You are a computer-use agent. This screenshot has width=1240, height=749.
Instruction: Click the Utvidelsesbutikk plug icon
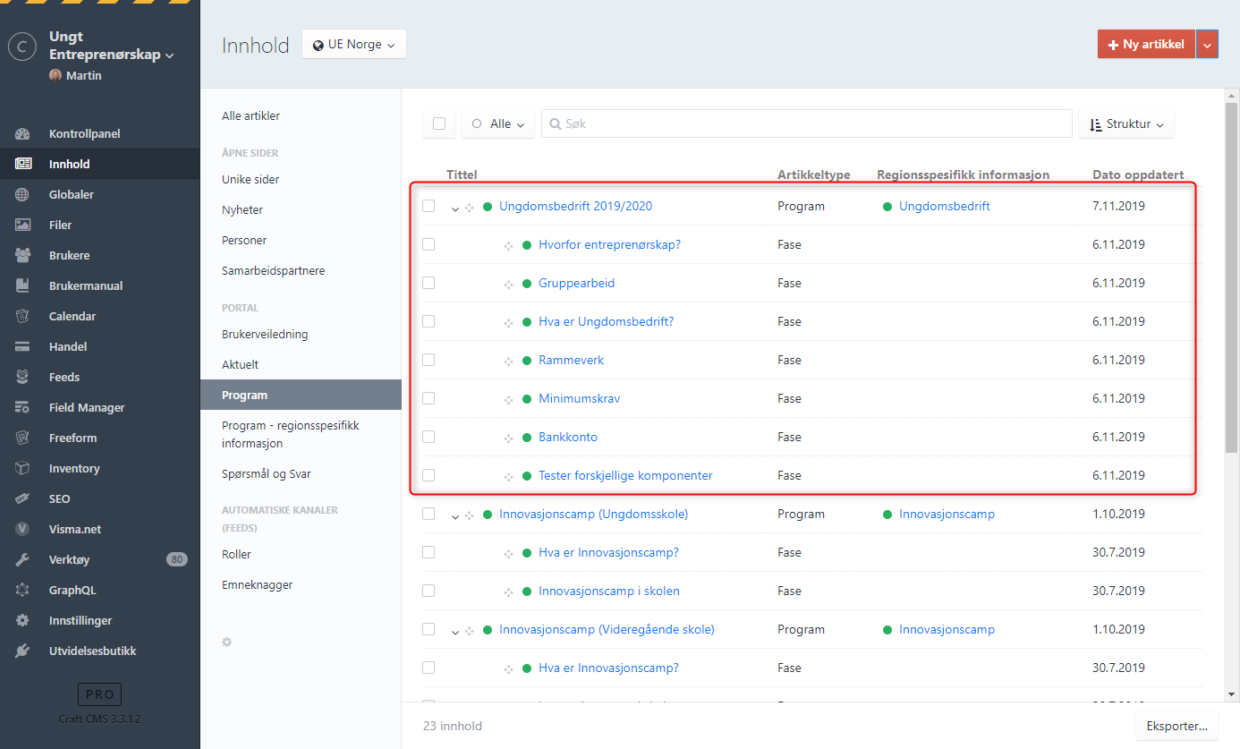(x=22, y=651)
